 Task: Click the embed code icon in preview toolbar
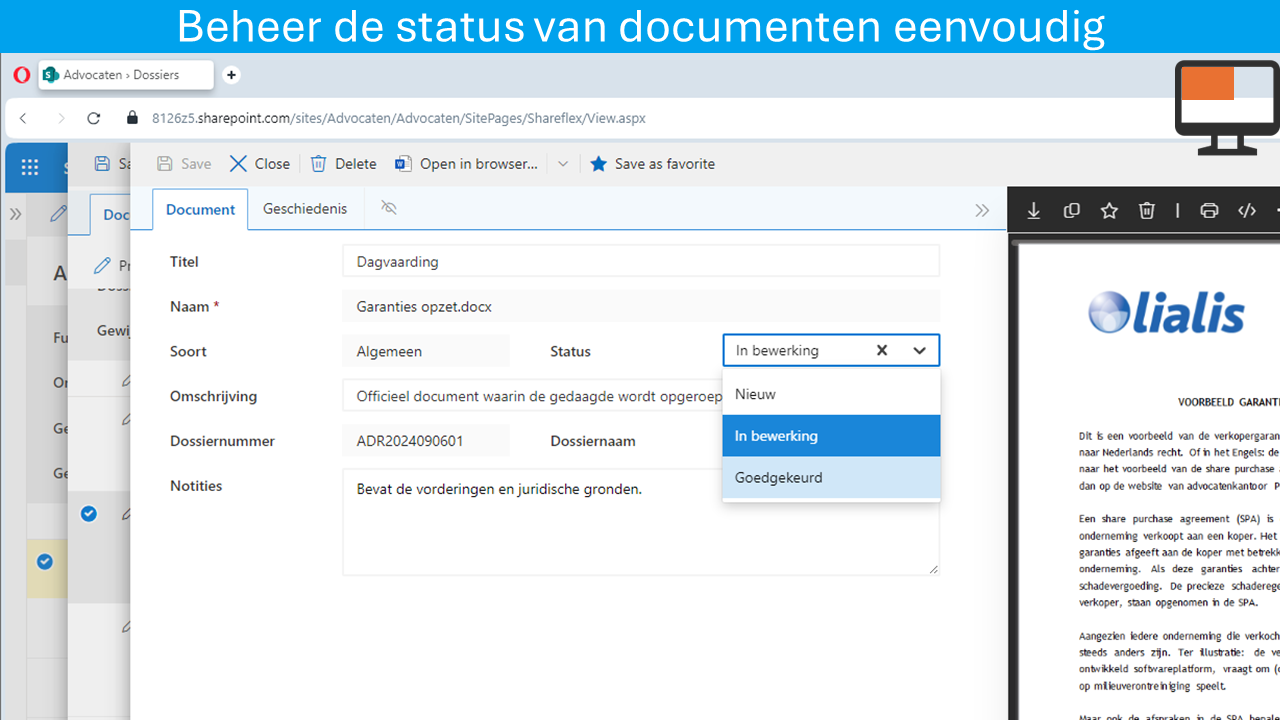click(x=1246, y=210)
